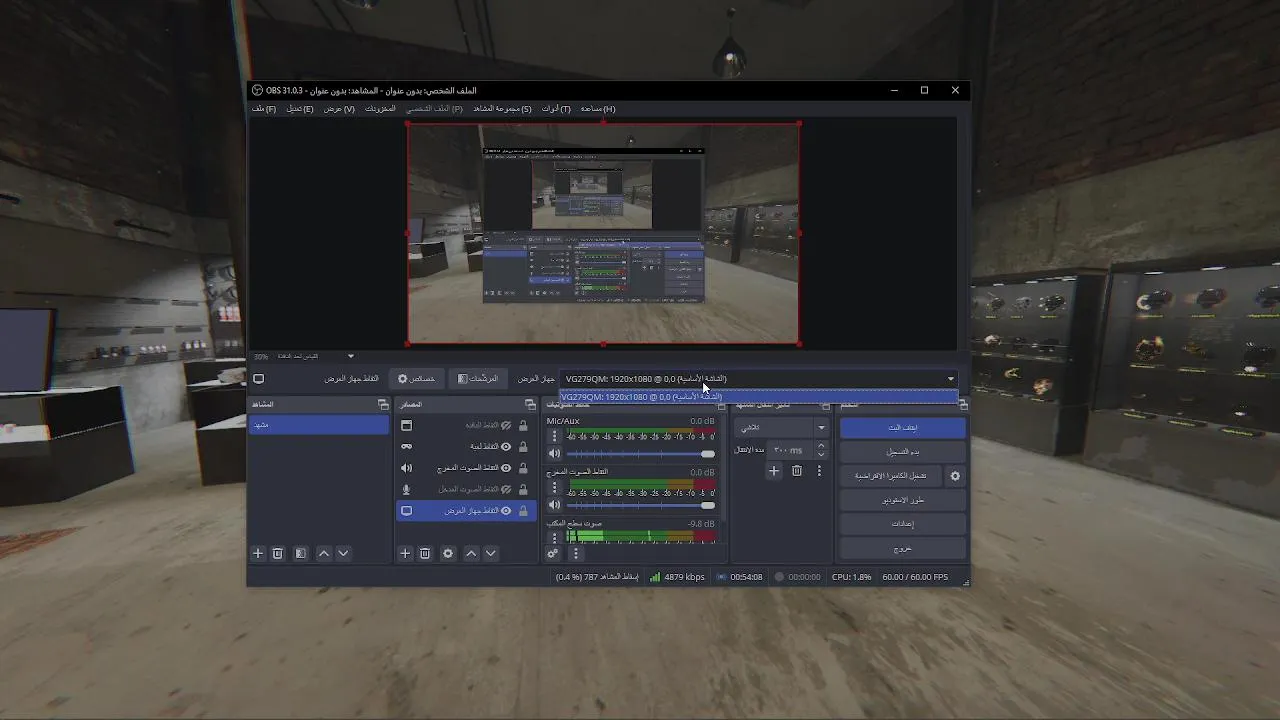Move source down in Sources list
This screenshot has width=1280, height=720.
490,553
